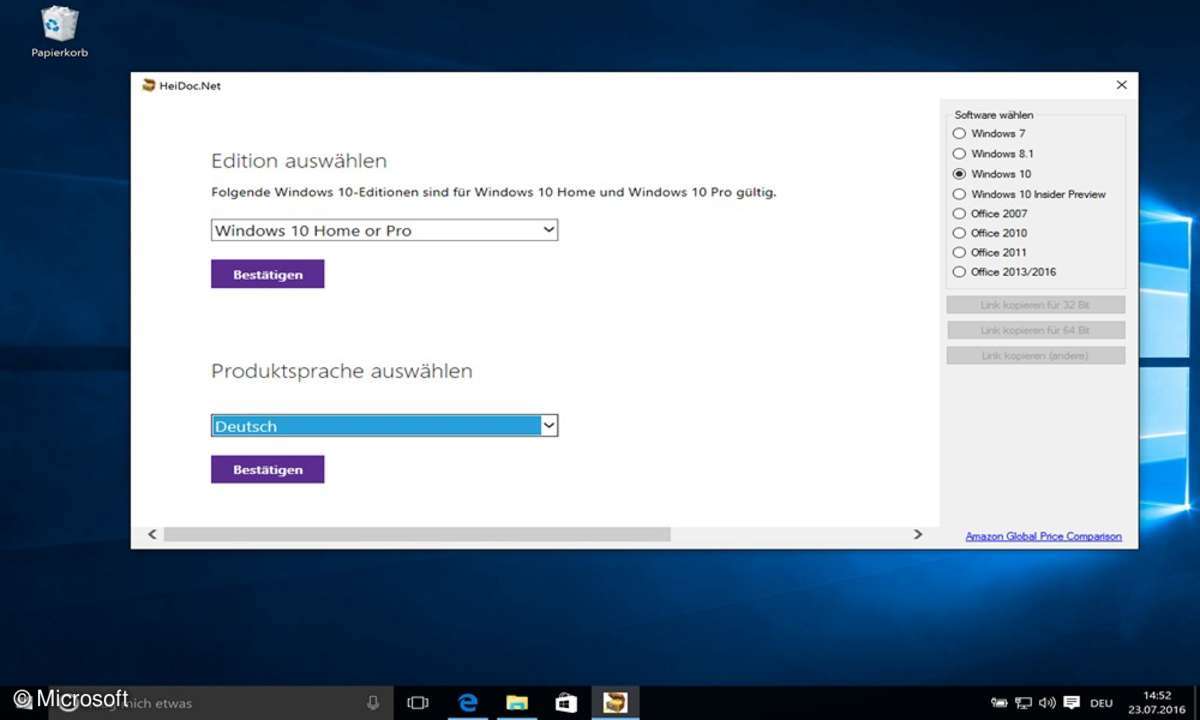Open the Action Center notification icon
The width and height of the screenshot is (1200, 720).
coord(1071,703)
